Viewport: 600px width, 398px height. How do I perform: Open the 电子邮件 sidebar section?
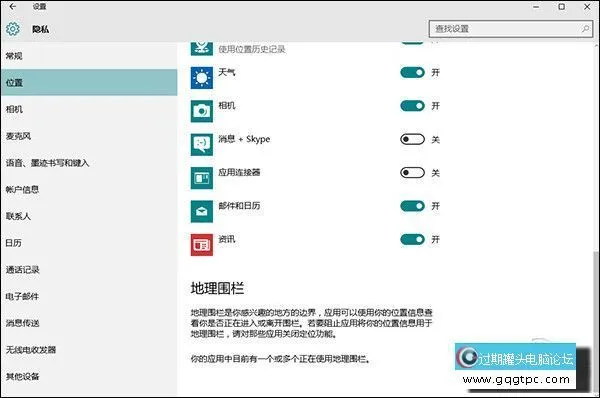click(89, 296)
